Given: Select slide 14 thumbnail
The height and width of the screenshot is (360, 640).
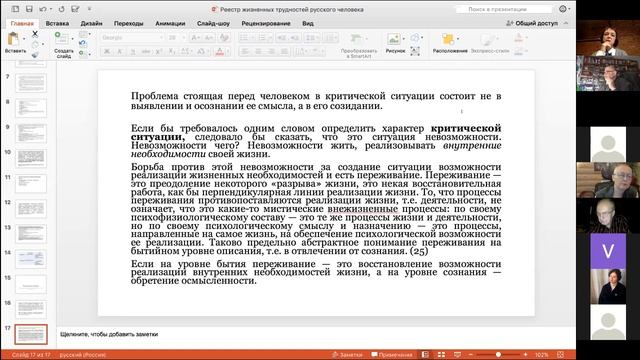Looking at the screenshot, I should pos(31,259).
